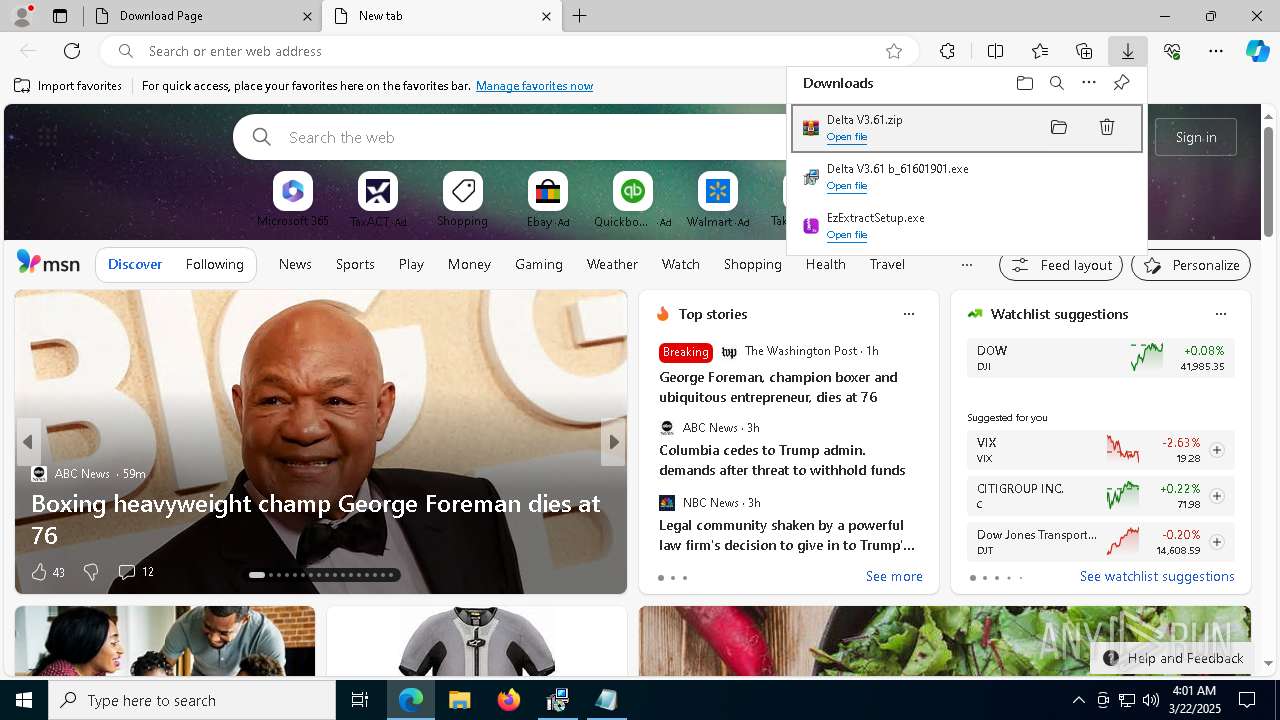Viewport: 1280px width, 720px height.
Task: Add Citigroup Inc. to watchlist
Action: (x=1217, y=496)
